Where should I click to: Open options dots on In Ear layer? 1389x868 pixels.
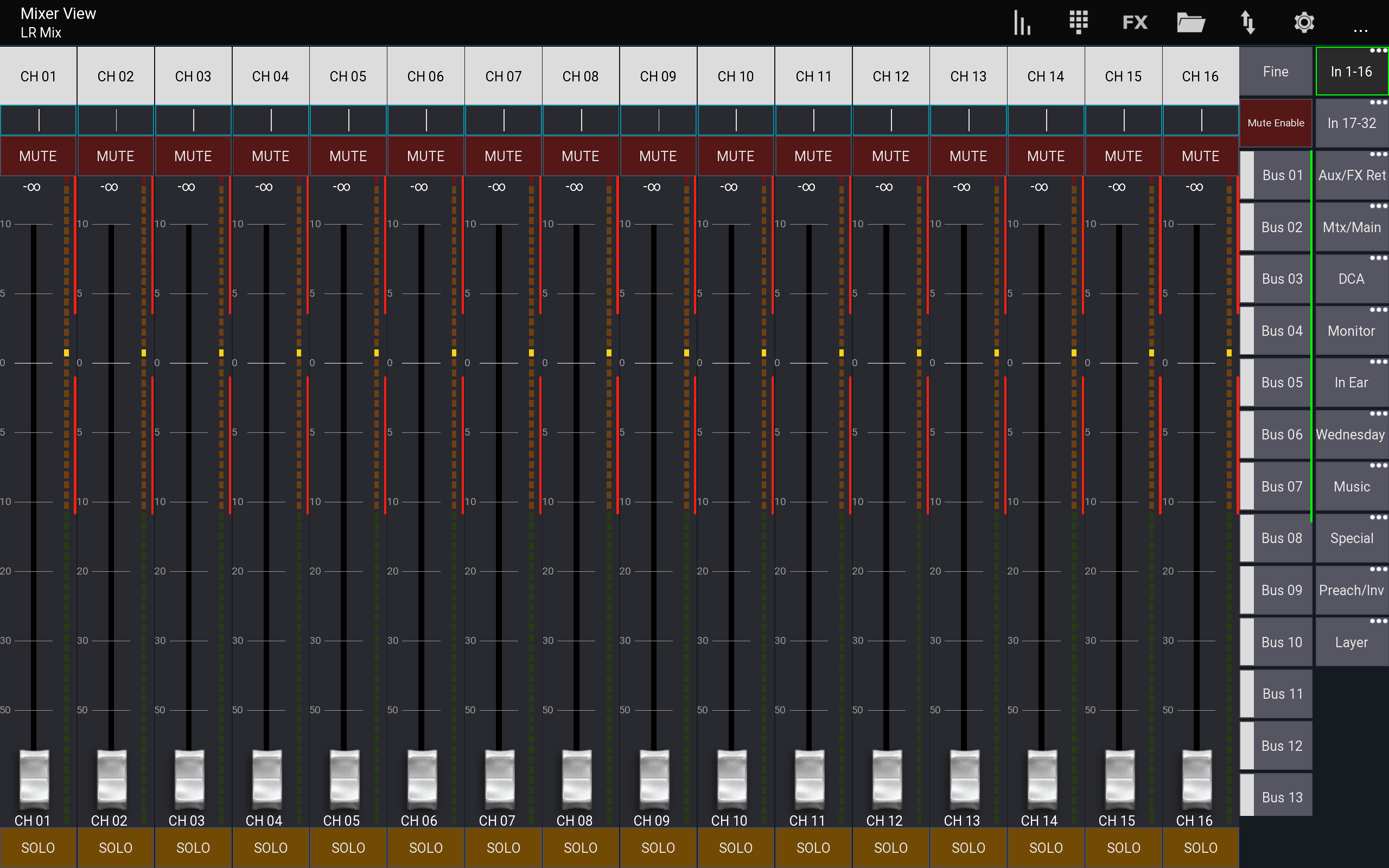tap(1378, 362)
